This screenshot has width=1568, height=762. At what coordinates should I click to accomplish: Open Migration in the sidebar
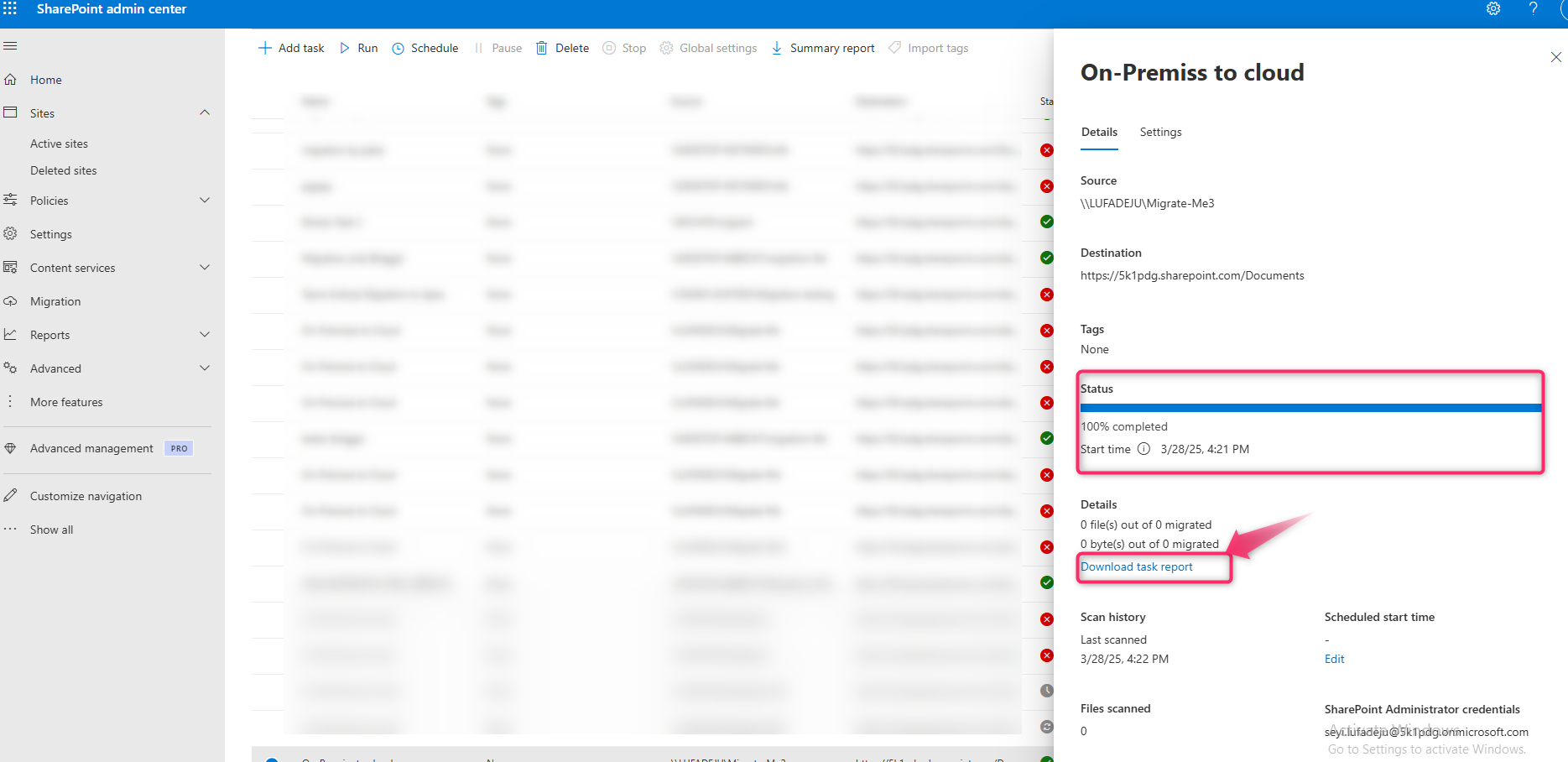tap(55, 301)
